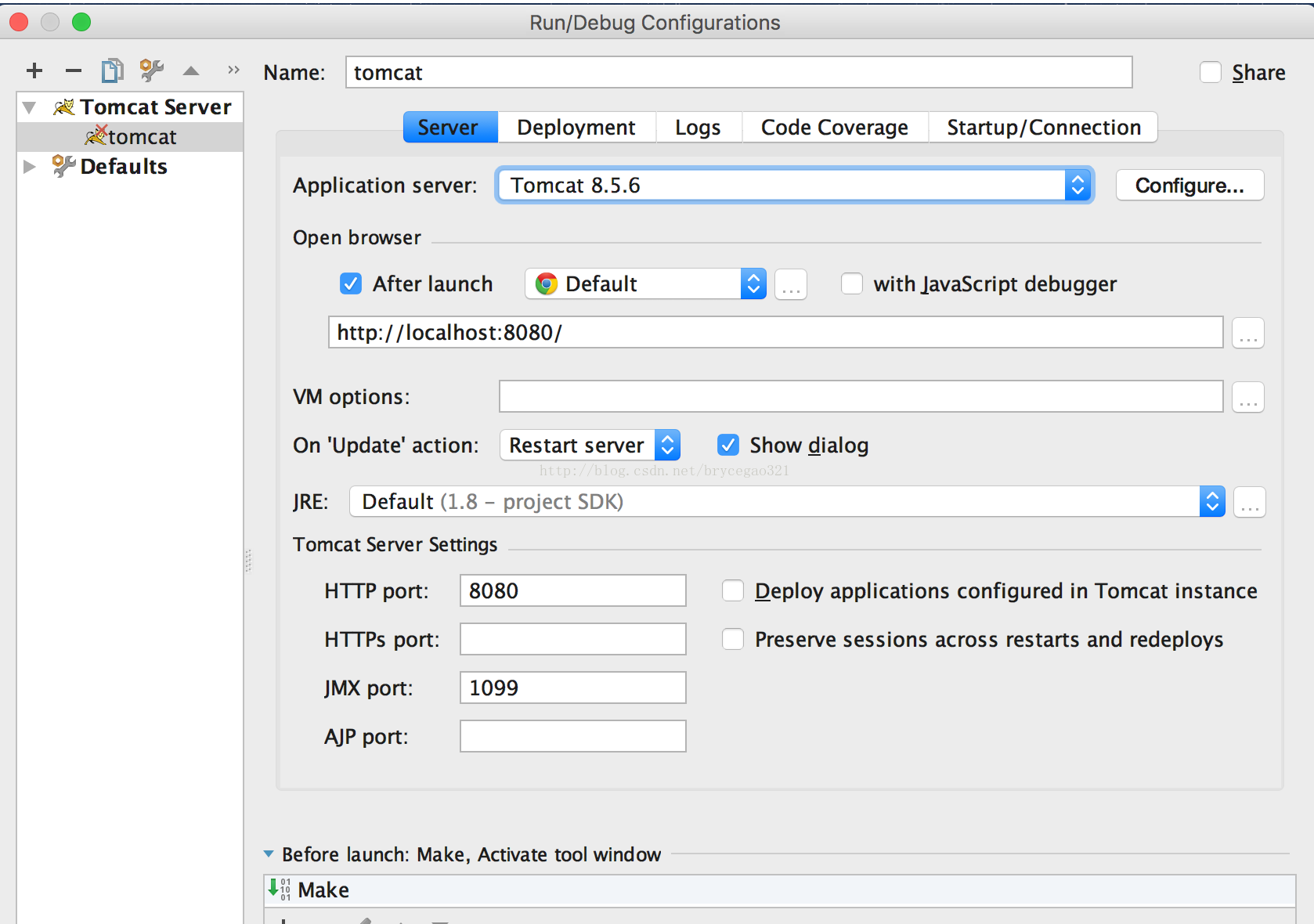Image resolution: width=1314 pixels, height=924 pixels.
Task: Click the AJP port field
Action: click(x=573, y=736)
